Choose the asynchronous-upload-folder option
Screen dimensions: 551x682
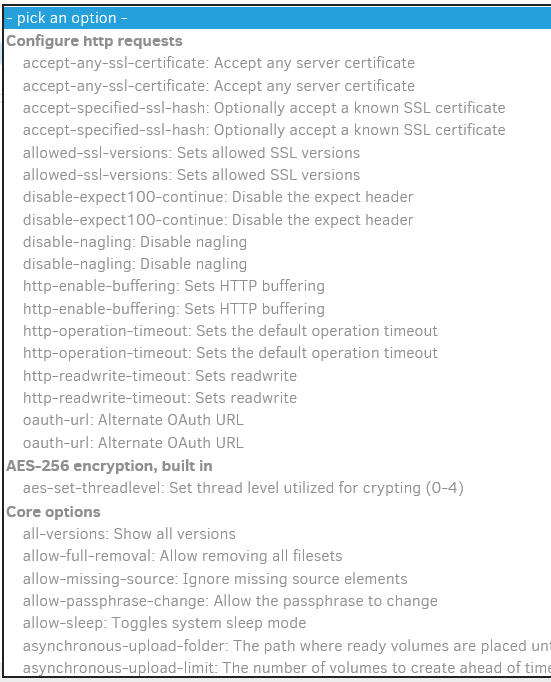pyautogui.click(x=277, y=646)
